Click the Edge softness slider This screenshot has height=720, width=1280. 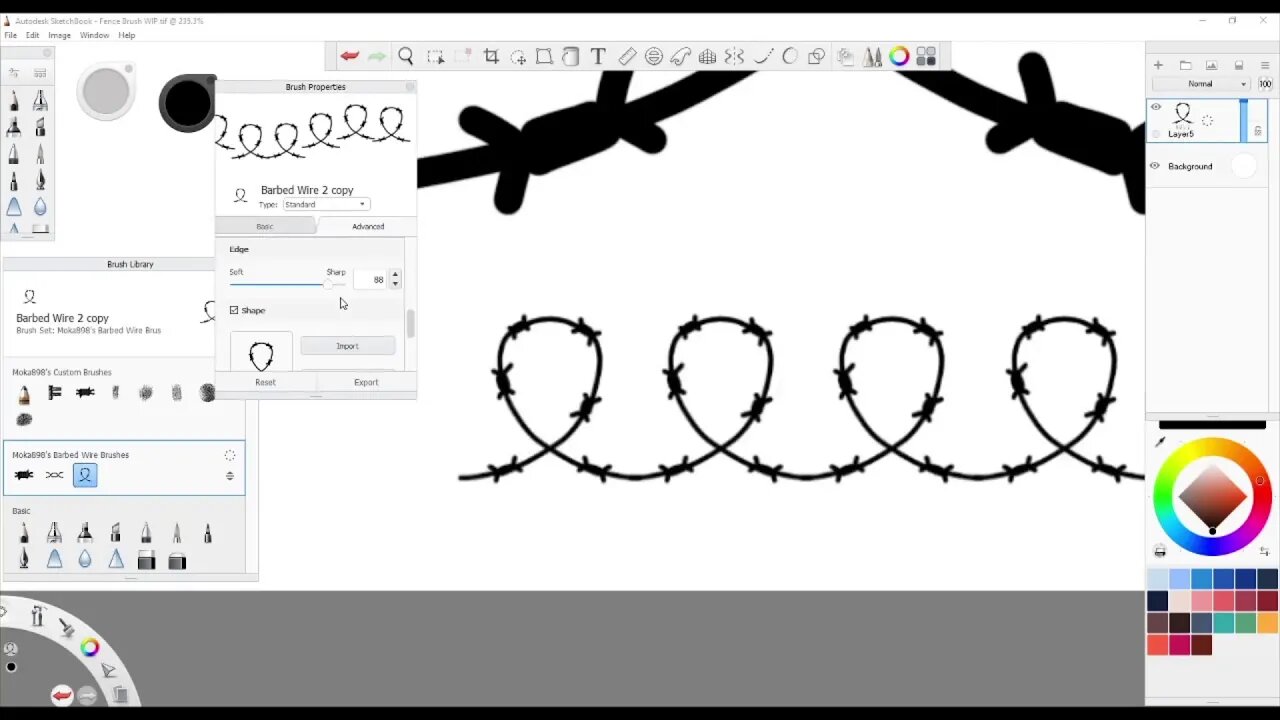point(287,285)
